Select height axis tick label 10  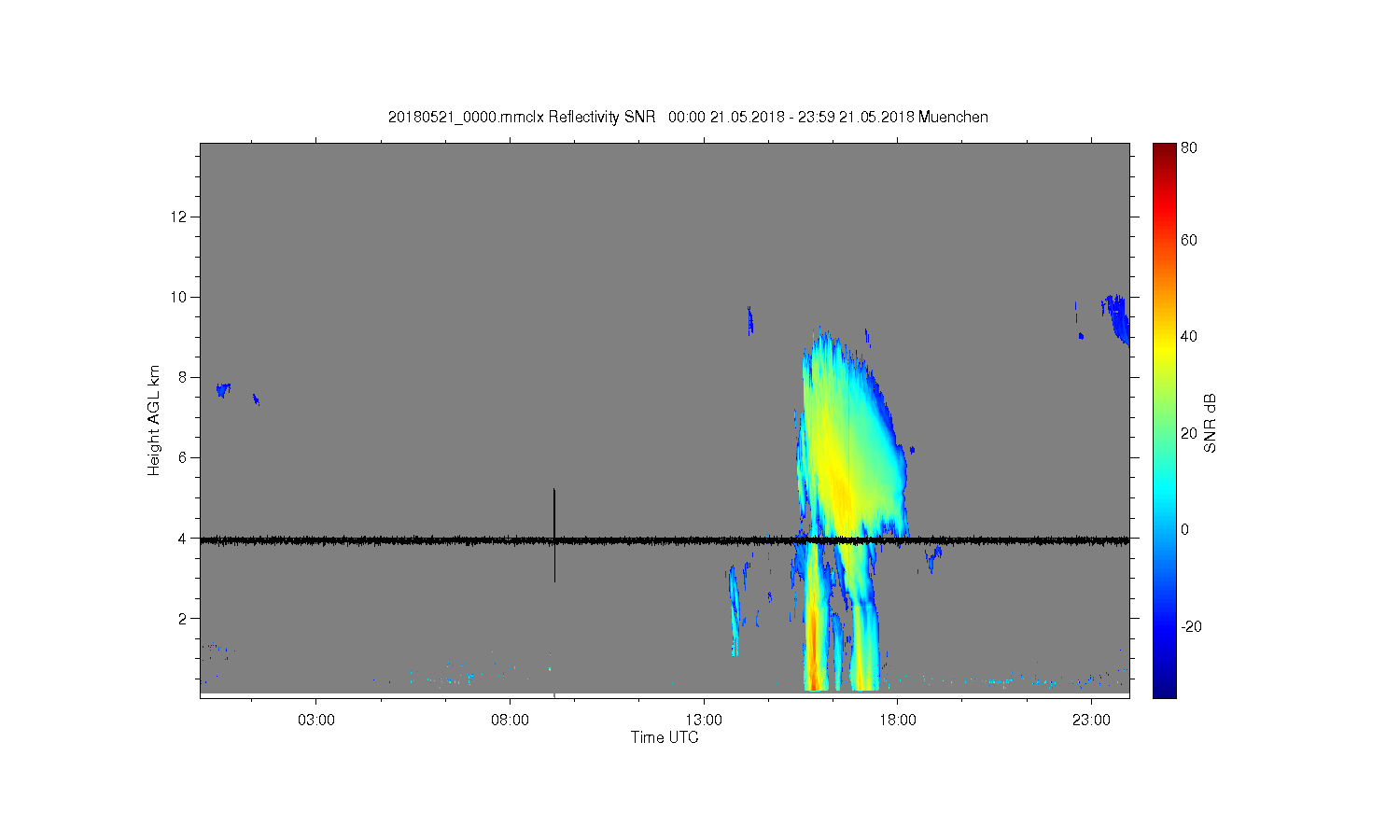click(177, 297)
